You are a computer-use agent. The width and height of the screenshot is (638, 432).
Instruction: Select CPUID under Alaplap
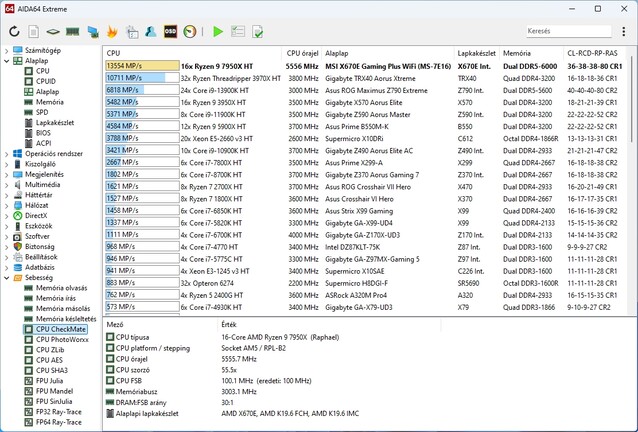point(46,81)
